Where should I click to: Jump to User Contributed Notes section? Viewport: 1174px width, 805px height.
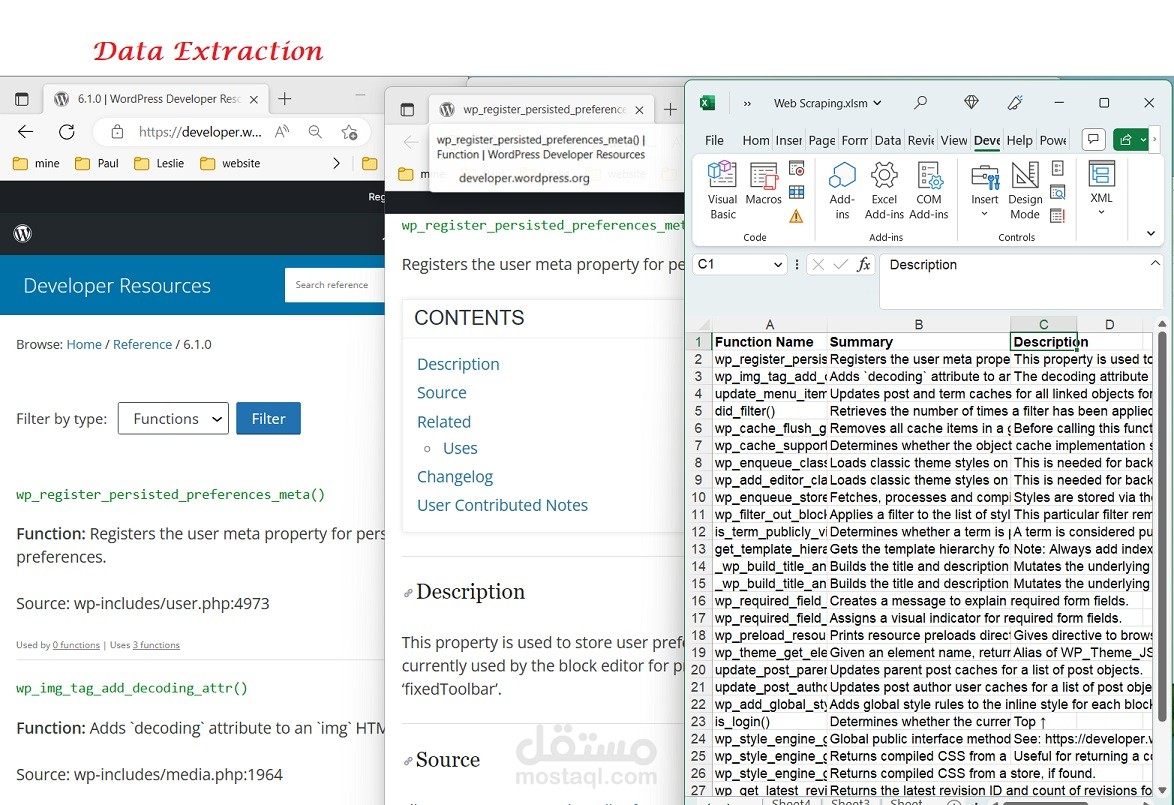[x=502, y=505]
